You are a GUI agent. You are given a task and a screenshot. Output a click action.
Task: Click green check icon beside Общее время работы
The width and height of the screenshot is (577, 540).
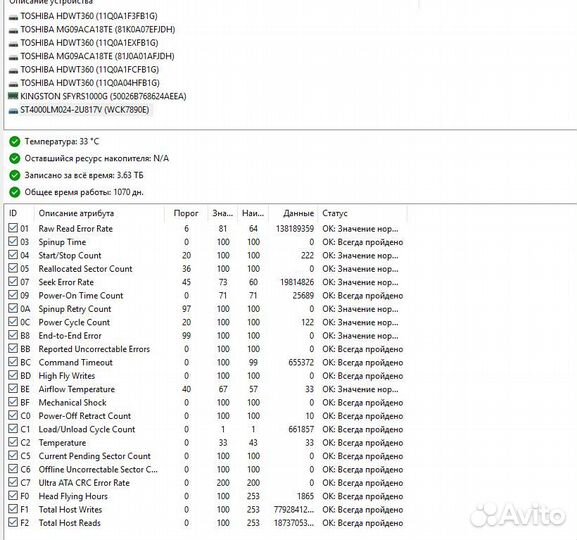[x=15, y=192]
